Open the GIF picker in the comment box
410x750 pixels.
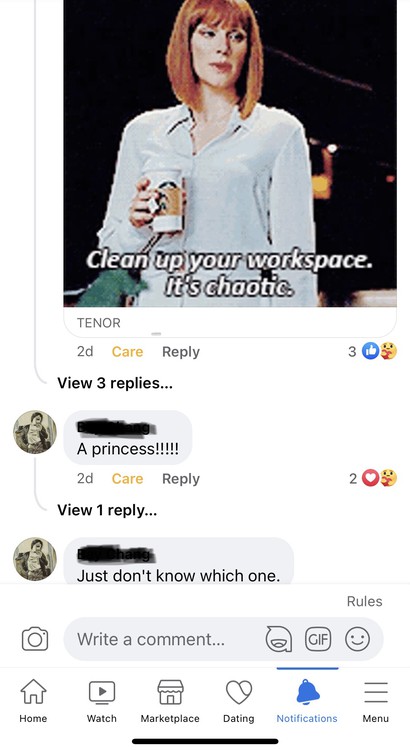pyautogui.click(x=318, y=639)
